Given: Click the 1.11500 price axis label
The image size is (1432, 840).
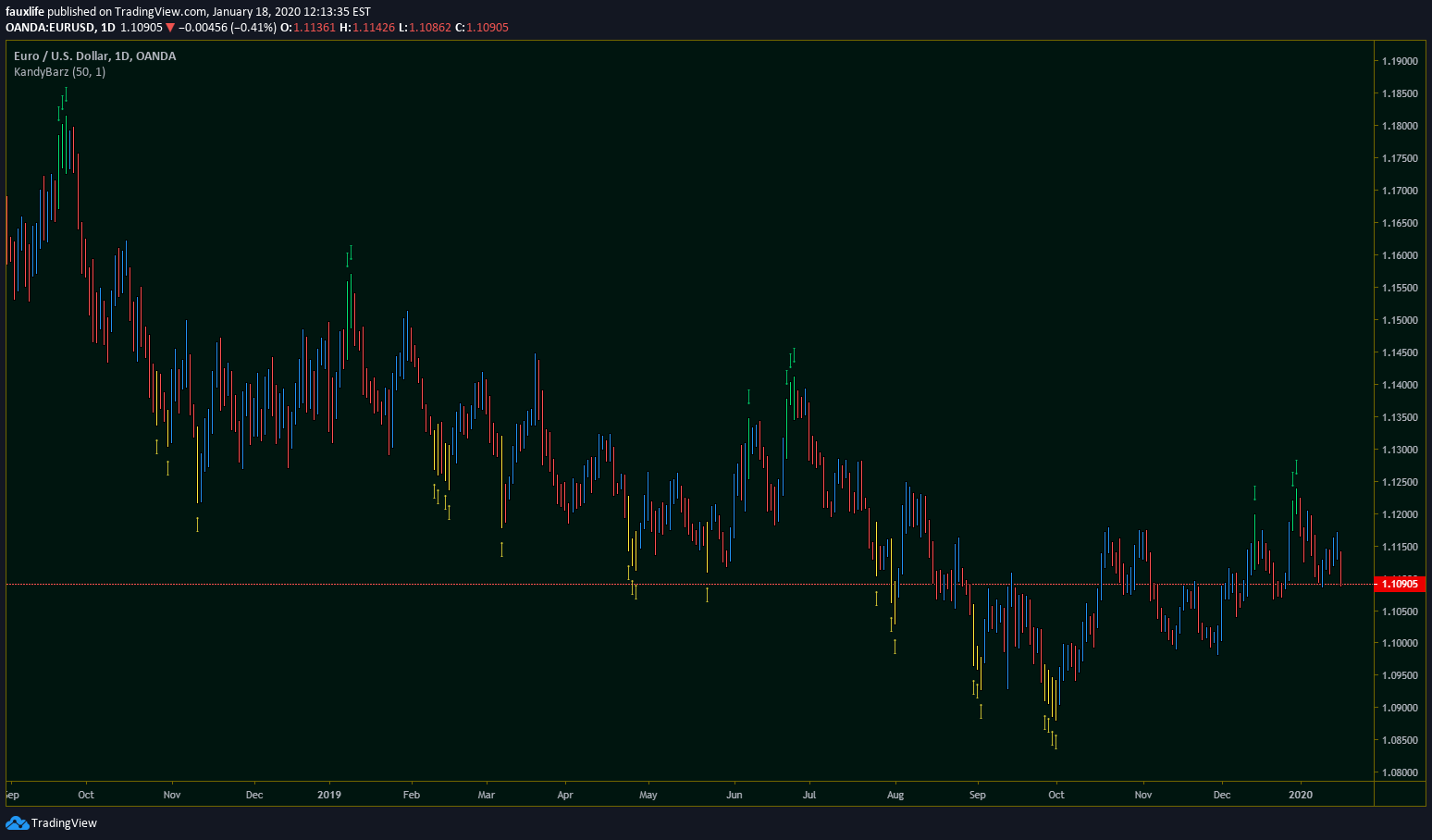Looking at the screenshot, I should 1400,547.
